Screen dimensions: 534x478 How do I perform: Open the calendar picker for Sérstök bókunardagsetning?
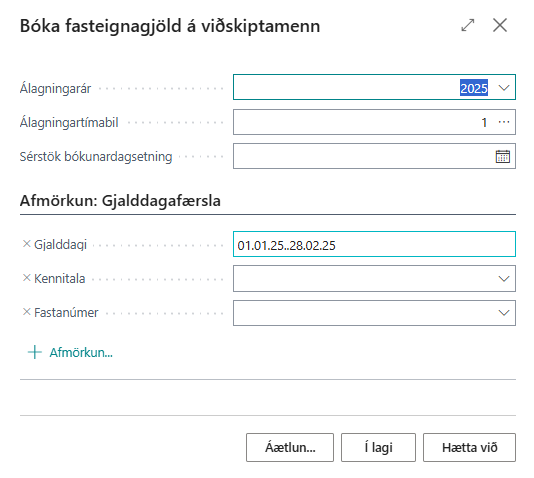(x=503, y=157)
